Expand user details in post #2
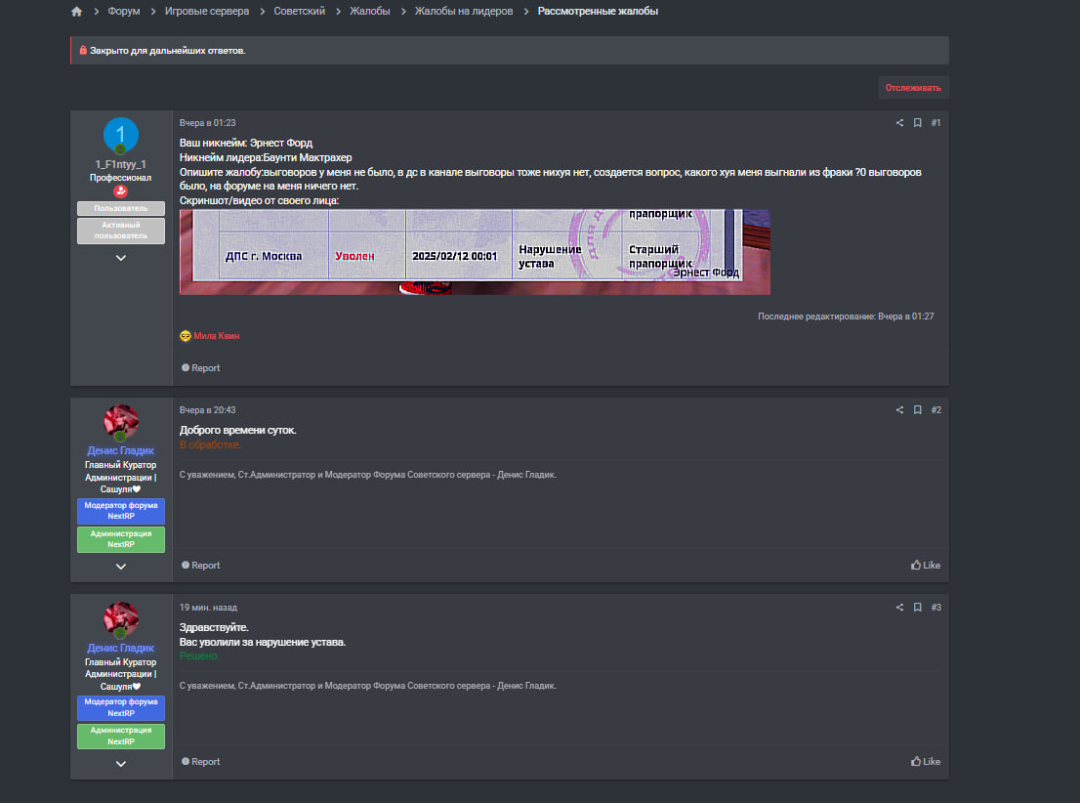1080x803 pixels. [x=121, y=566]
